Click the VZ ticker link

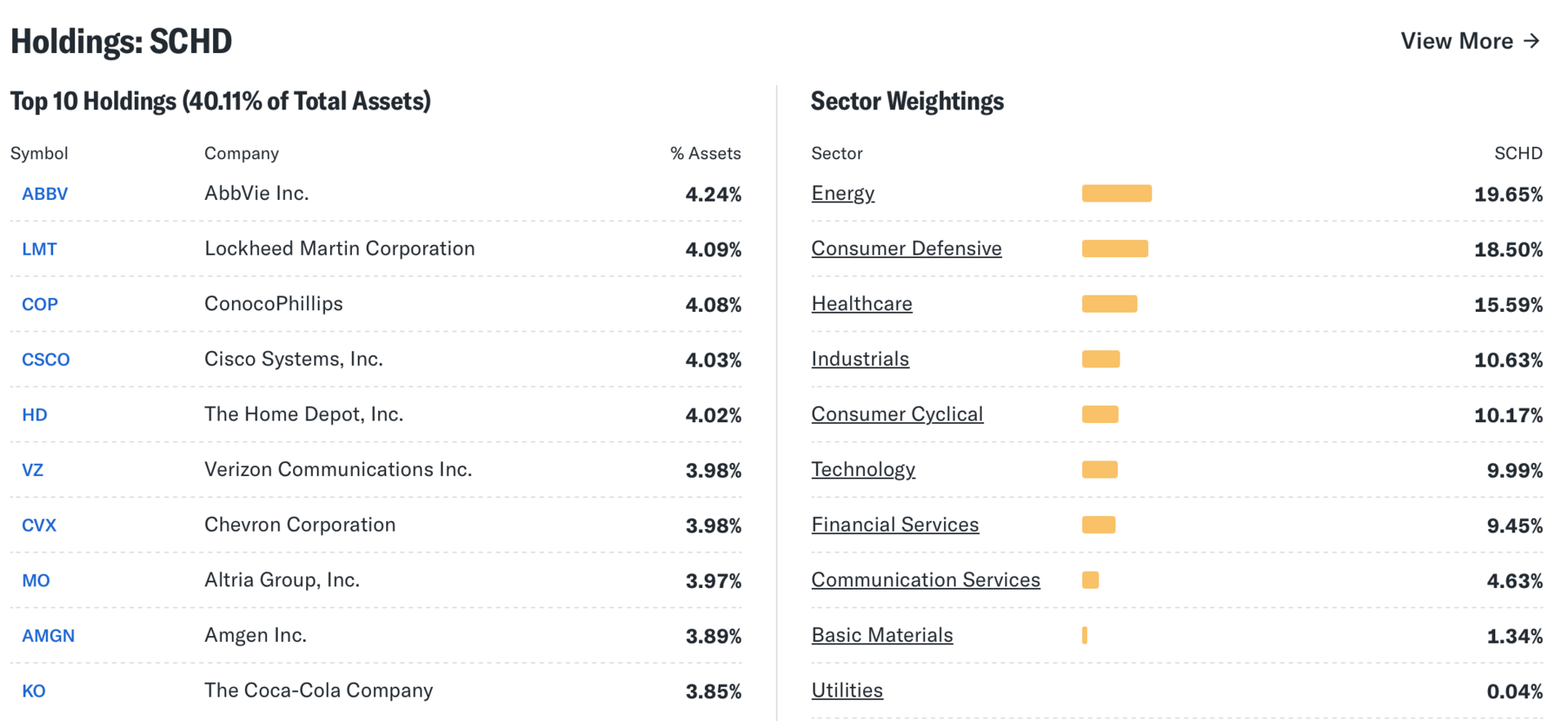(x=33, y=470)
